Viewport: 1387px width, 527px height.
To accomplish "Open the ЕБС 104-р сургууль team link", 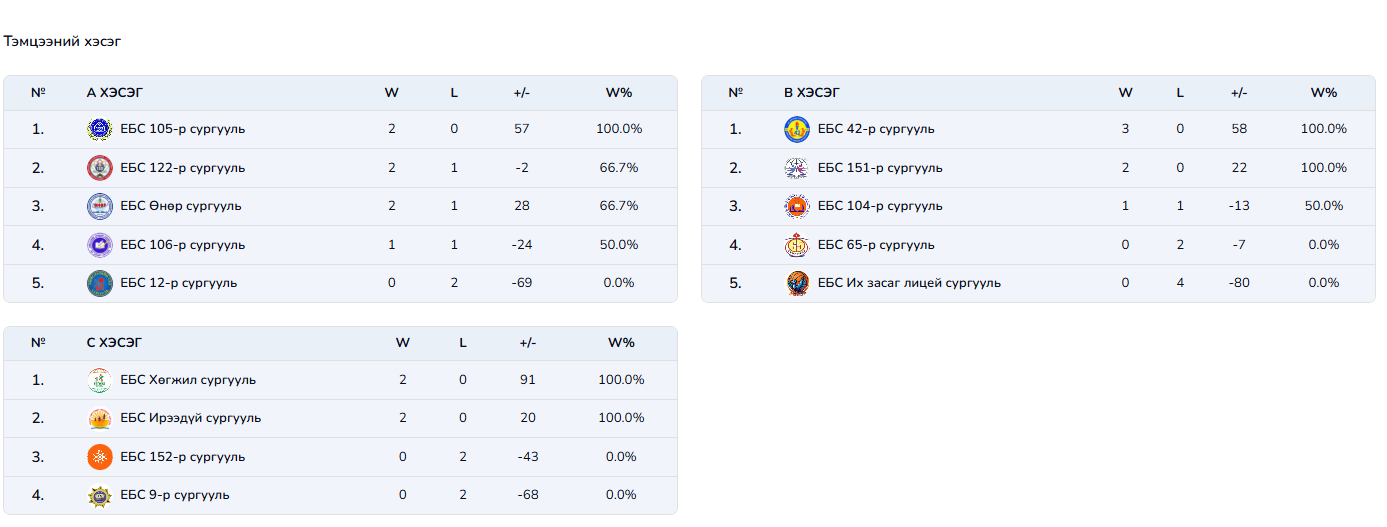I will click(x=879, y=206).
